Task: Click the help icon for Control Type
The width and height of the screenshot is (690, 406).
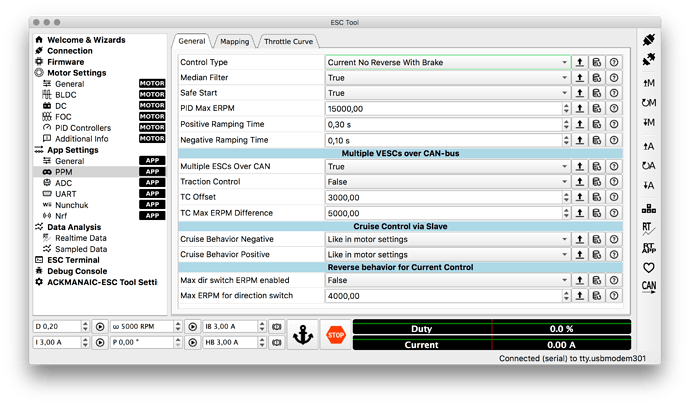Action: (614, 62)
